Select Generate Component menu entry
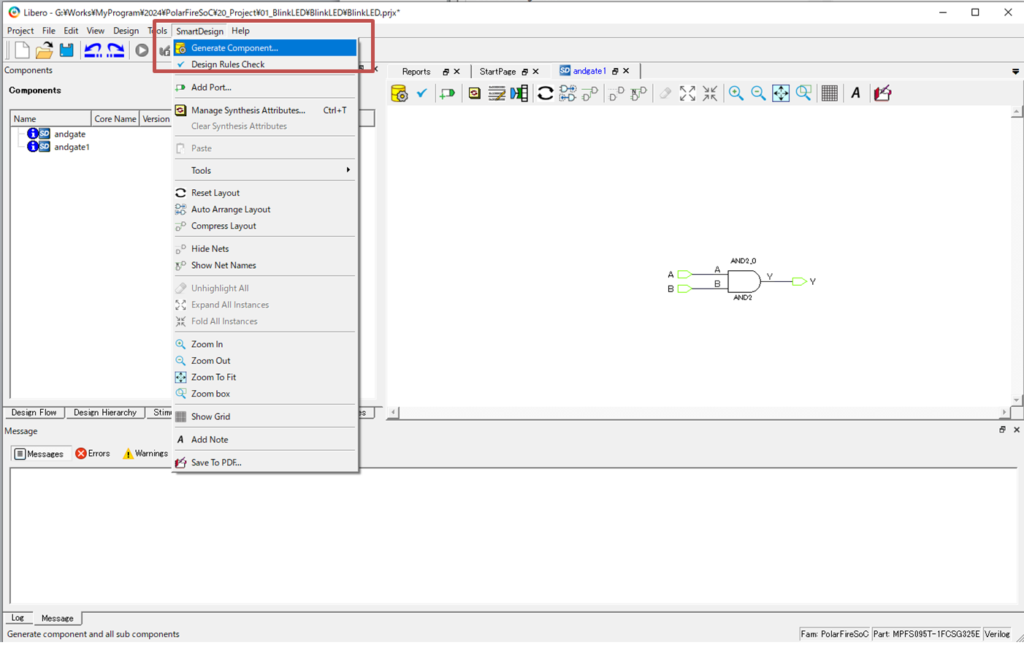The image size is (1024, 645). tap(234, 48)
